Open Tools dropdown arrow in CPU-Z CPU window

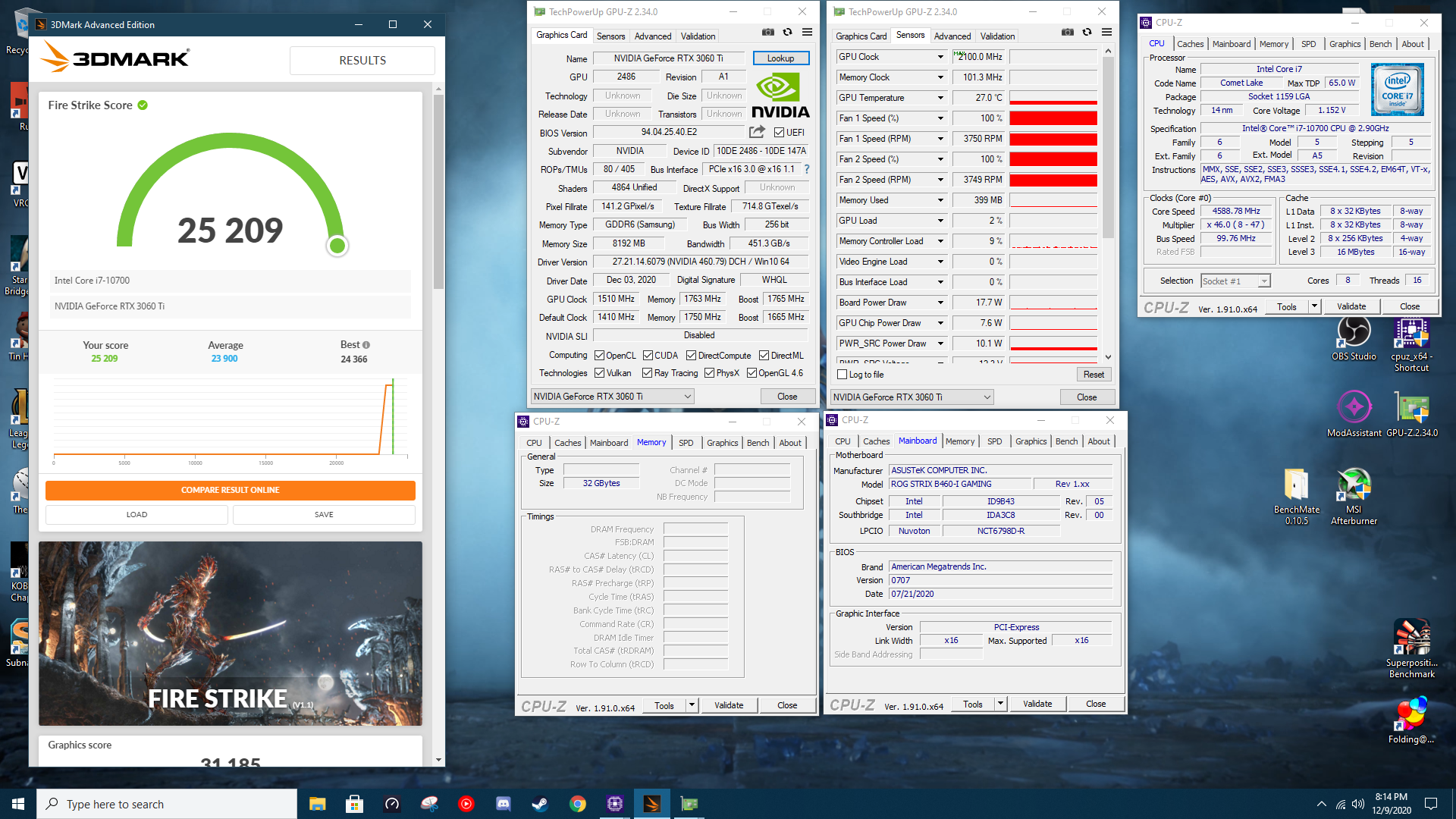pyautogui.click(x=1314, y=306)
